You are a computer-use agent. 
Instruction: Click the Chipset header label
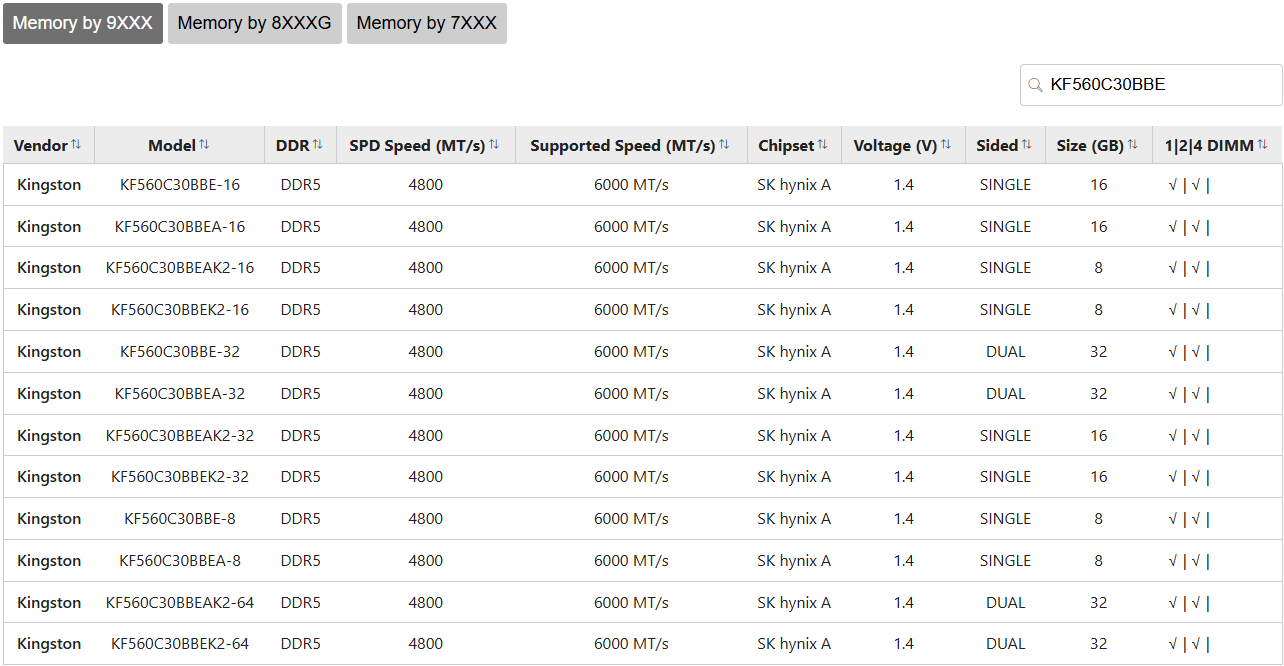786,146
